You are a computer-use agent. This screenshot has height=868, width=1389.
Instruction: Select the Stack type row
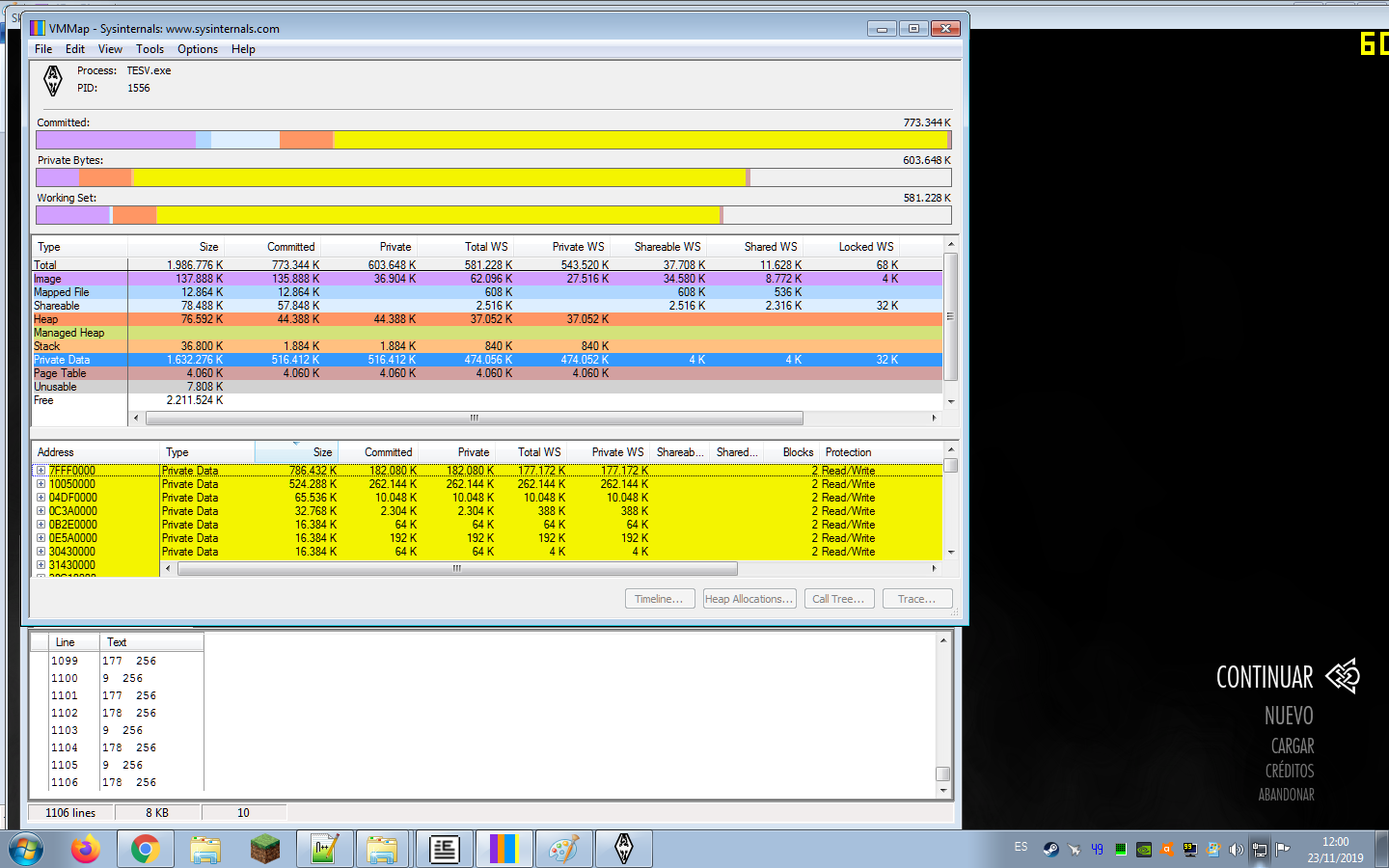[x=487, y=346]
